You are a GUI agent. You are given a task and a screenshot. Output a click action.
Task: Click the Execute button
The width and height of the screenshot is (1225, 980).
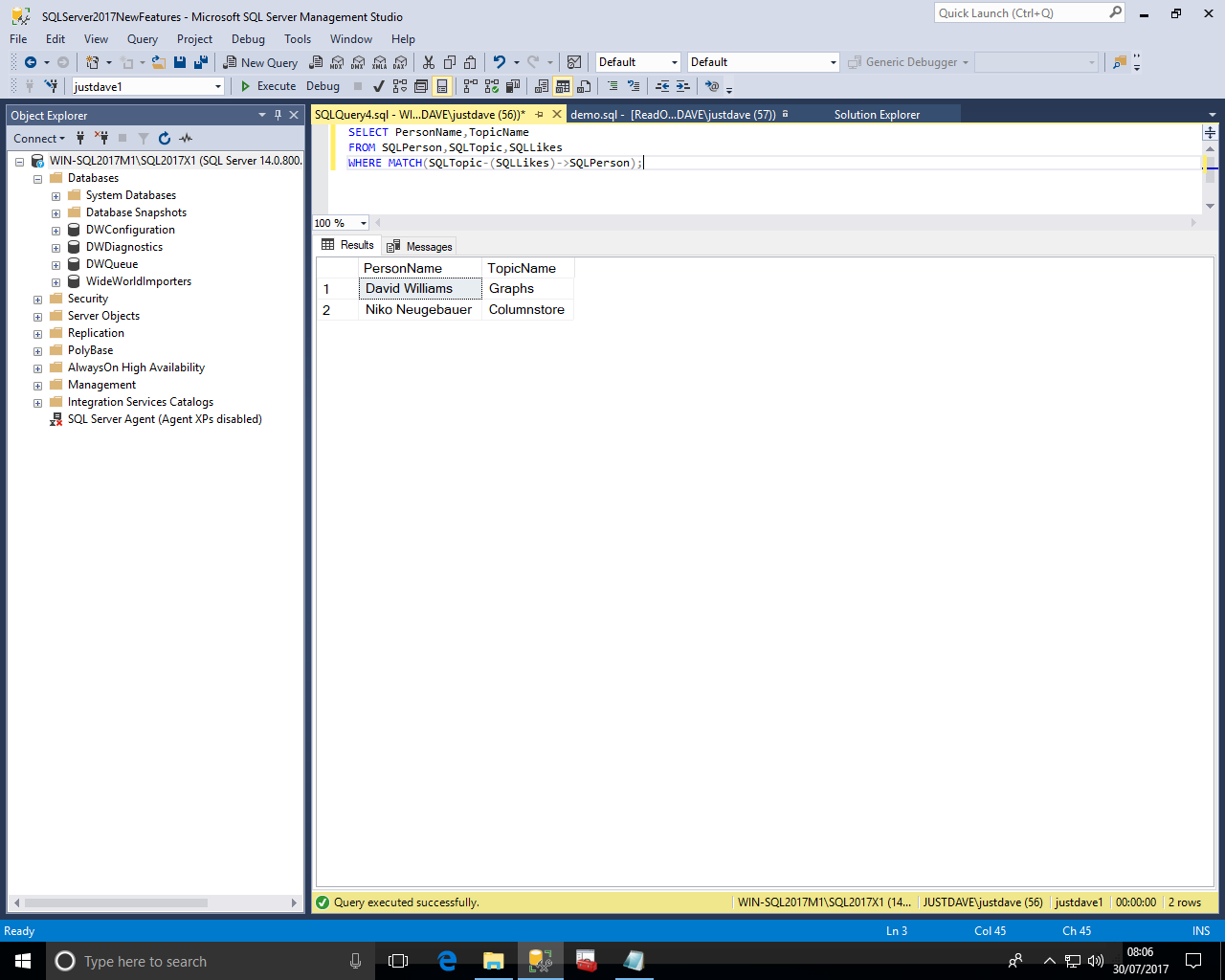268,86
